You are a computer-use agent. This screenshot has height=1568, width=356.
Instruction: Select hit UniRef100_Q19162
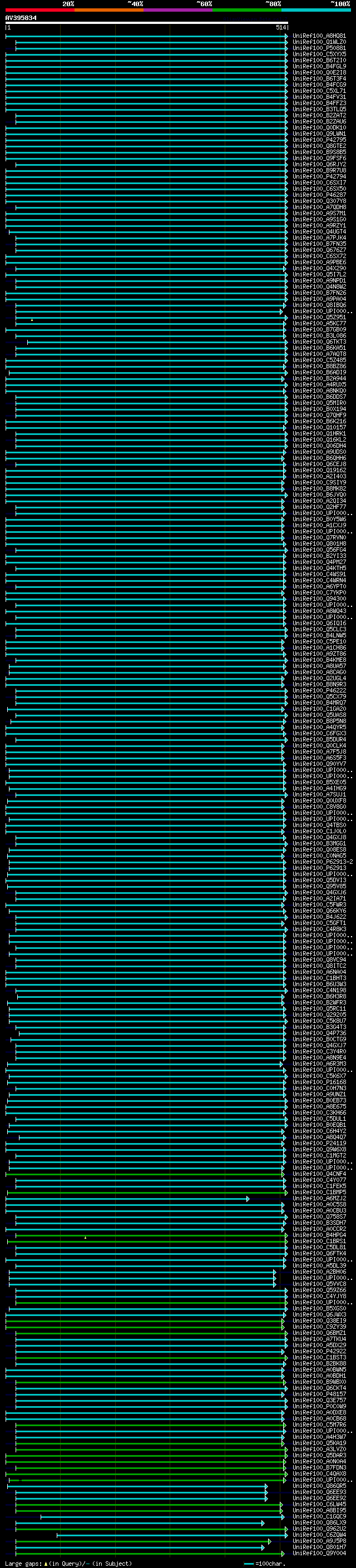click(x=319, y=470)
